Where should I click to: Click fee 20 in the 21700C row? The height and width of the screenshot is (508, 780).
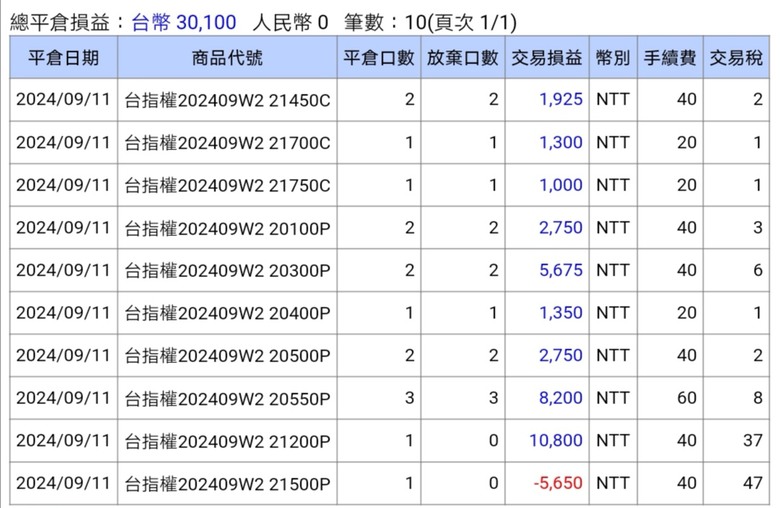pyautogui.click(x=686, y=142)
